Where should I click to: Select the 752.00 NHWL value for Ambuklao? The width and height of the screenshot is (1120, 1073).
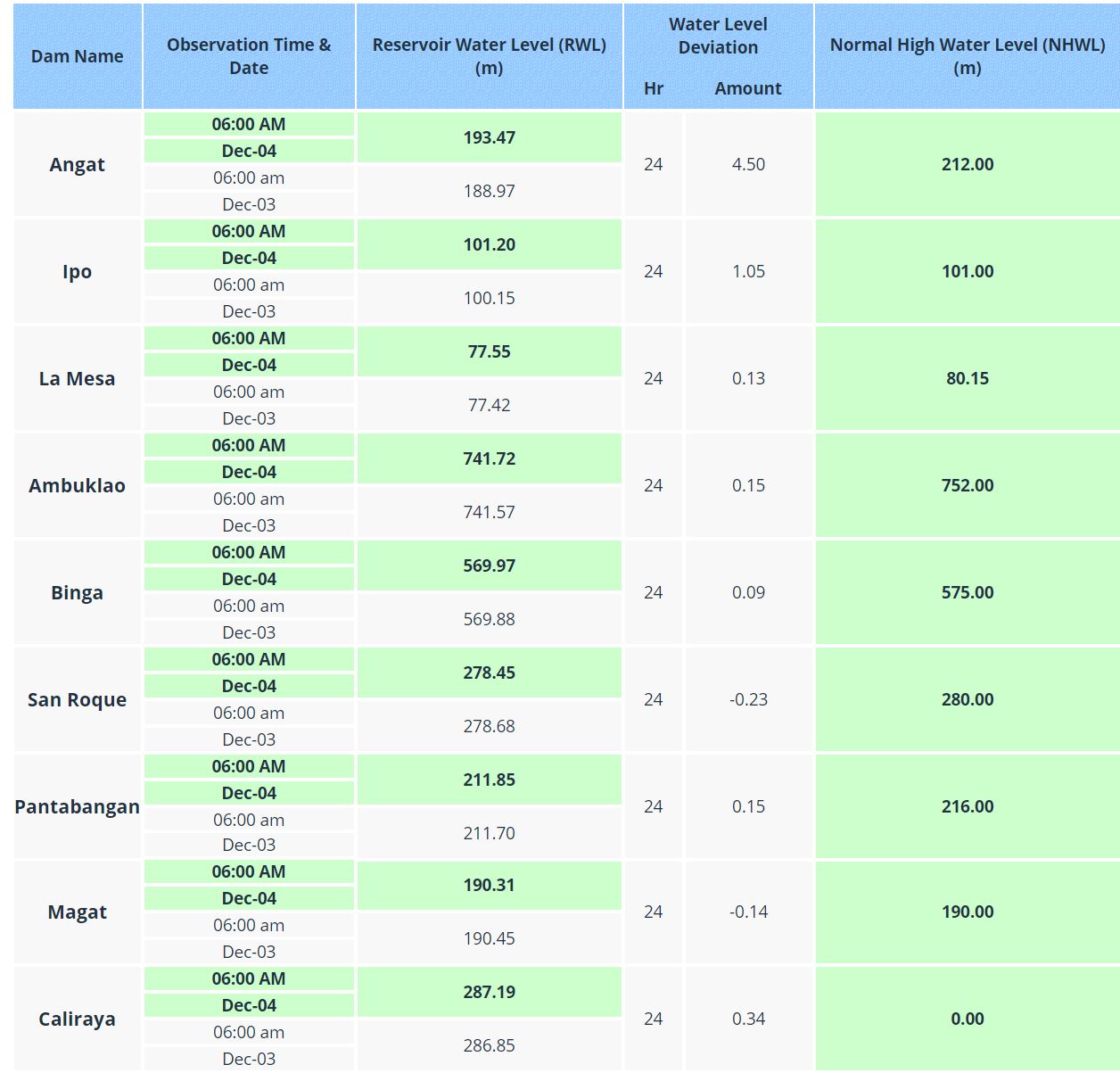[967, 485]
